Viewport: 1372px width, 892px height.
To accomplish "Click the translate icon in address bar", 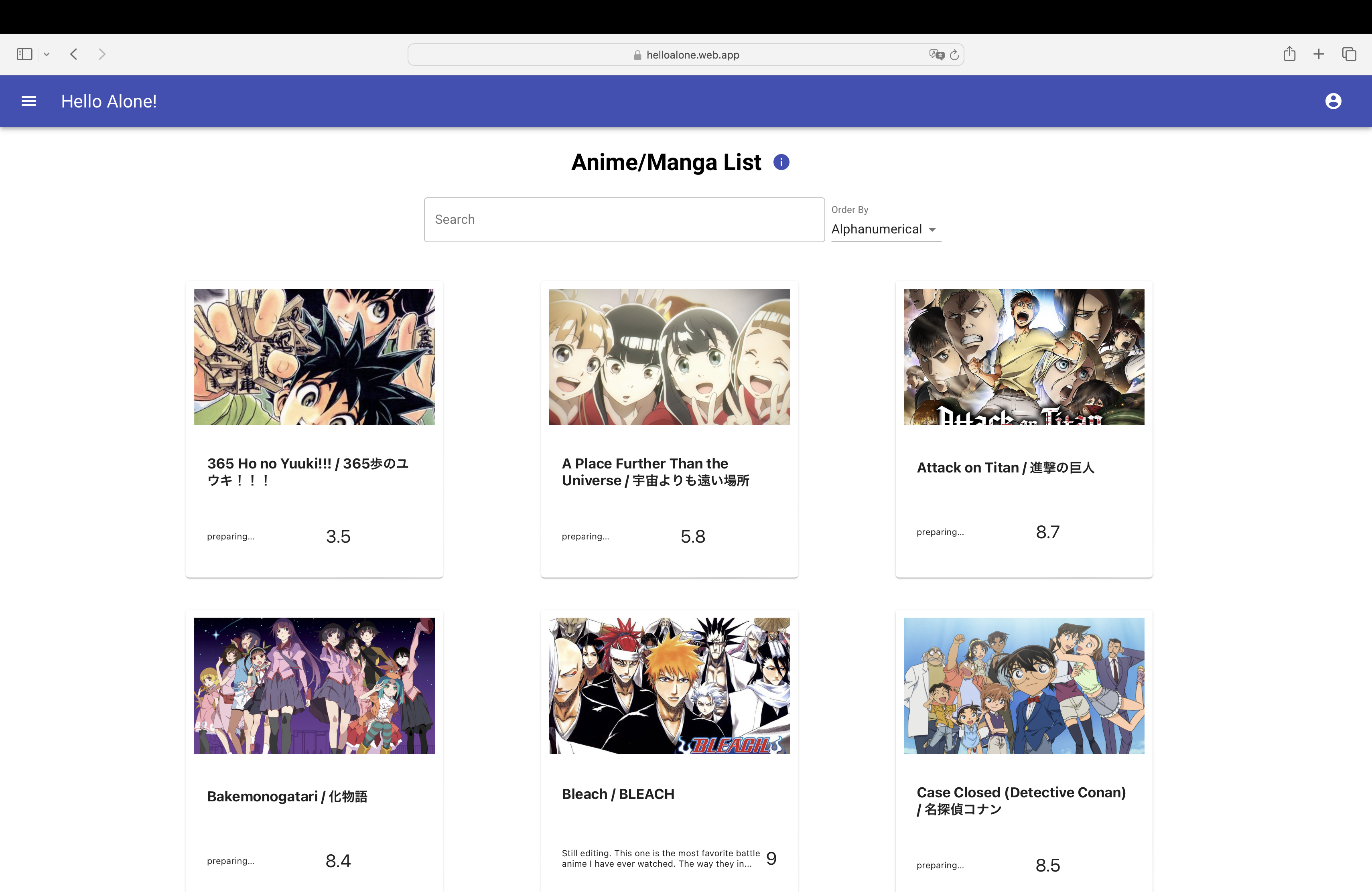I will (x=936, y=55).
